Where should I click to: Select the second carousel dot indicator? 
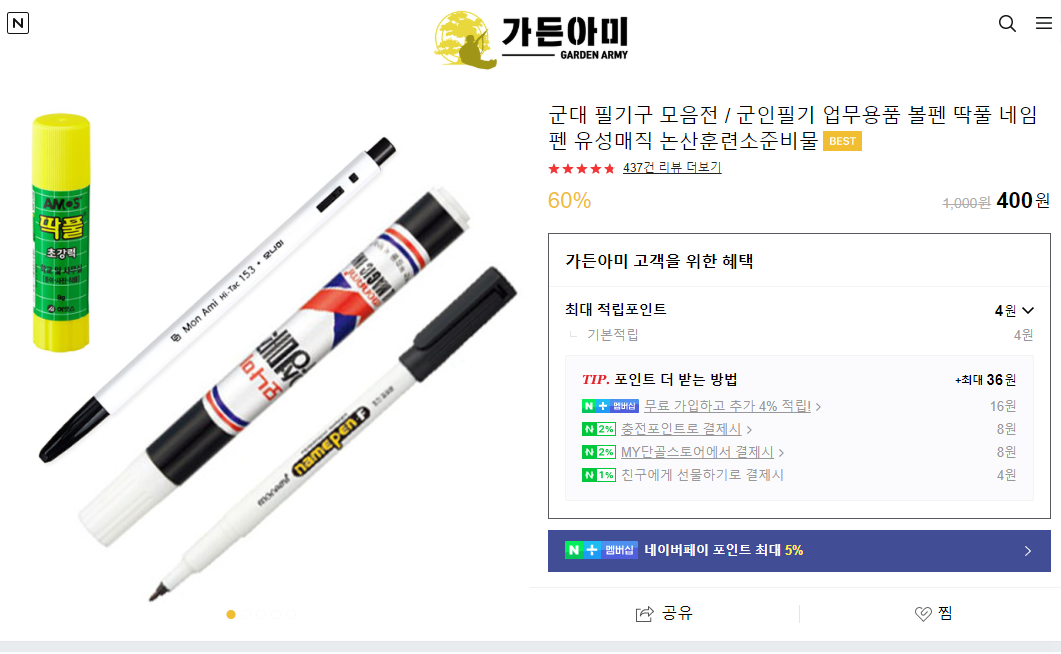(246, 614)
